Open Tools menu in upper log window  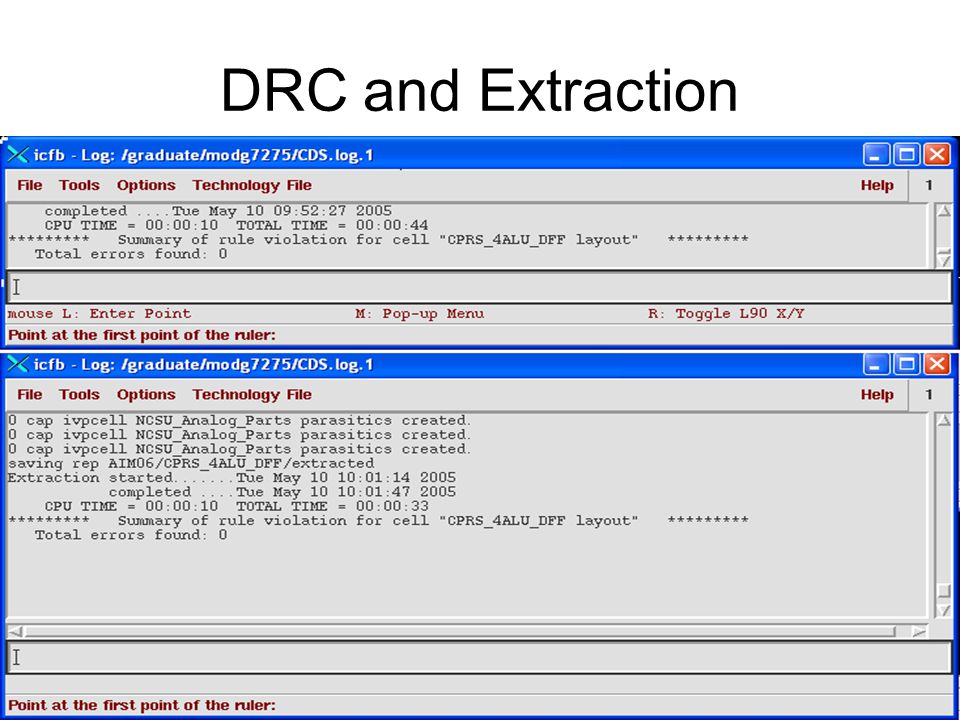(79, 186)
